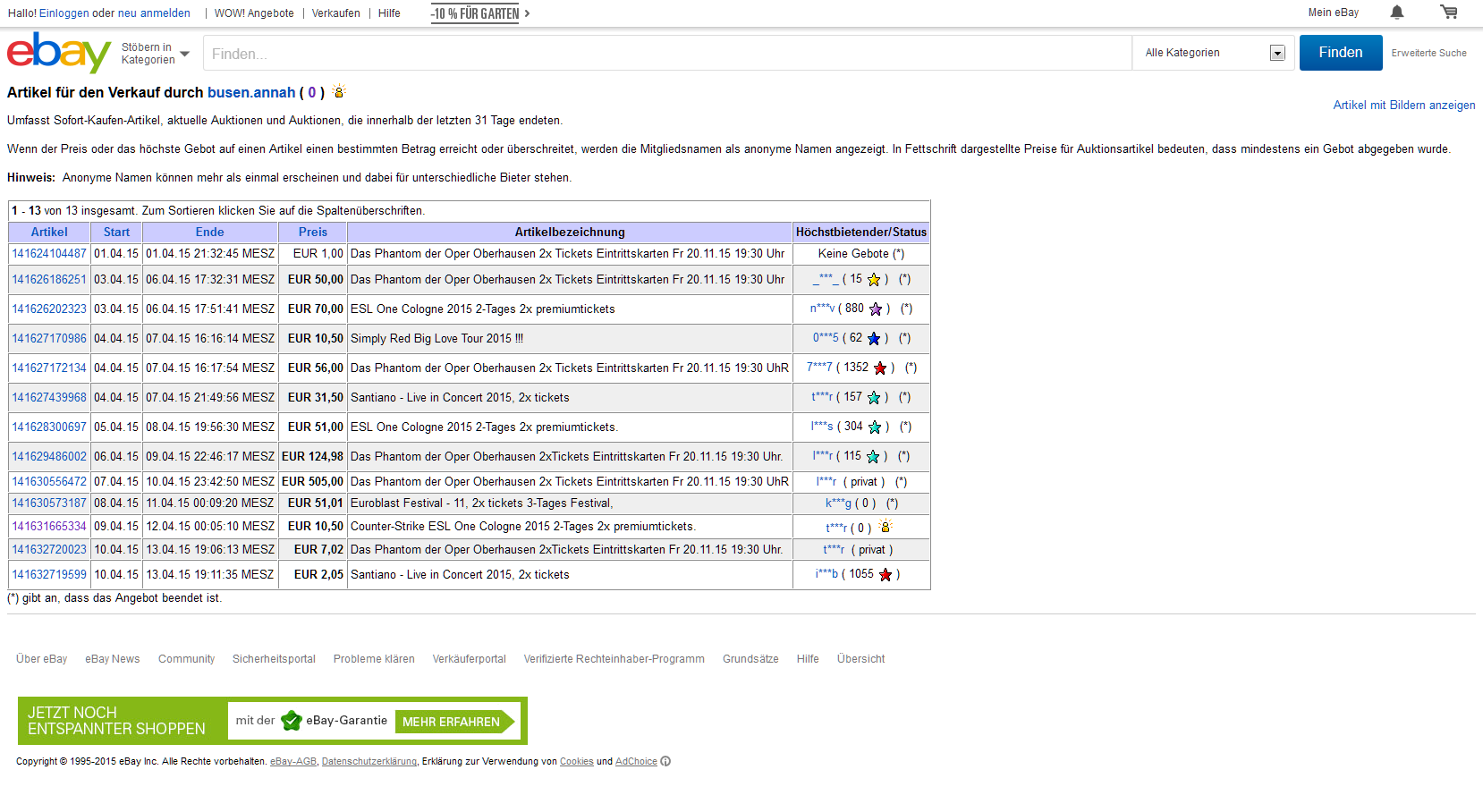Open item number 141629486002
1483x812 pixels.
point(49,457)
